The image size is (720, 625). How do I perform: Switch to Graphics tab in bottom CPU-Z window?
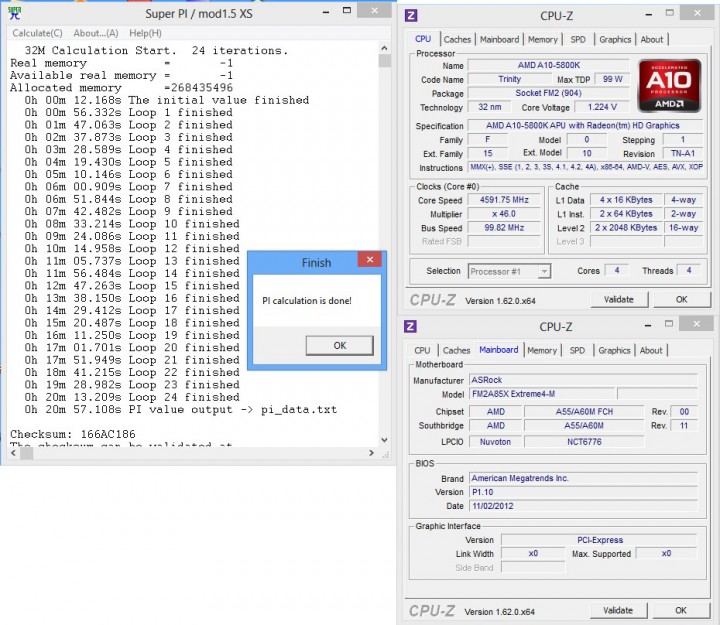click(x=614, y=350)
